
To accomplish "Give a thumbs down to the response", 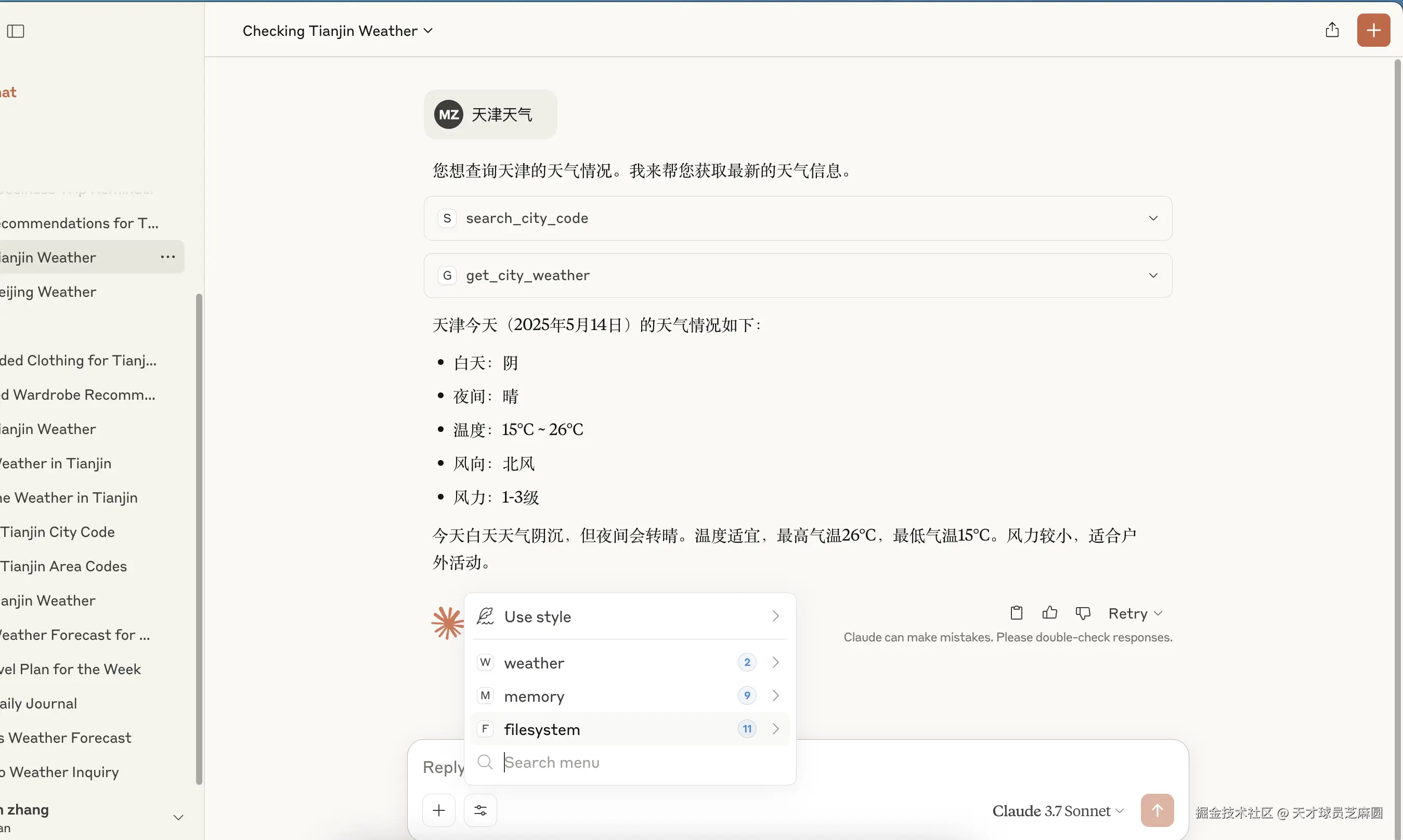I will (x=1083, y=613).
